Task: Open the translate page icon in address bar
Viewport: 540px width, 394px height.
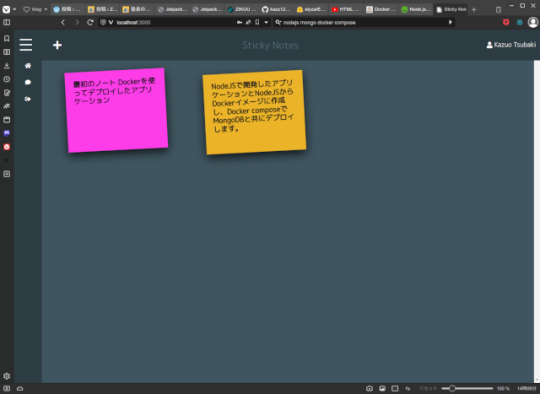Action: 248,22
